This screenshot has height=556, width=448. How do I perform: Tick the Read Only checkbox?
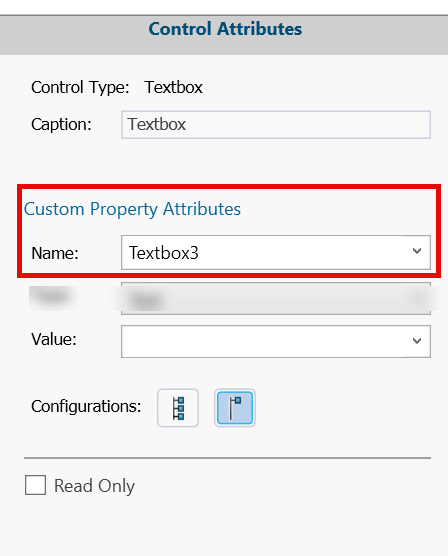click(x=35, y=485)
